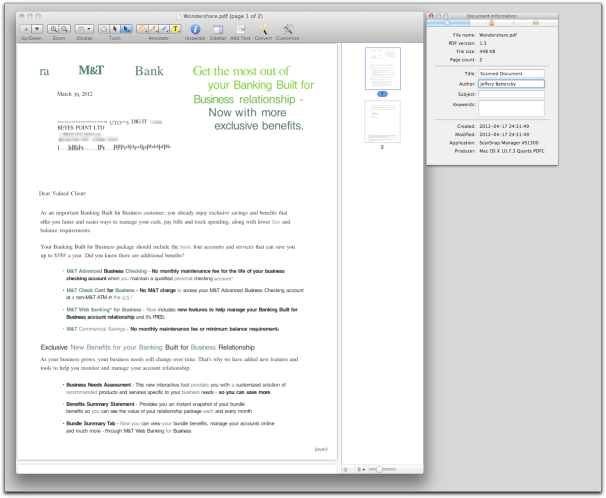606x498 pixels.
Task: Select the arrow pointer tool
Action: pos(114,29)
